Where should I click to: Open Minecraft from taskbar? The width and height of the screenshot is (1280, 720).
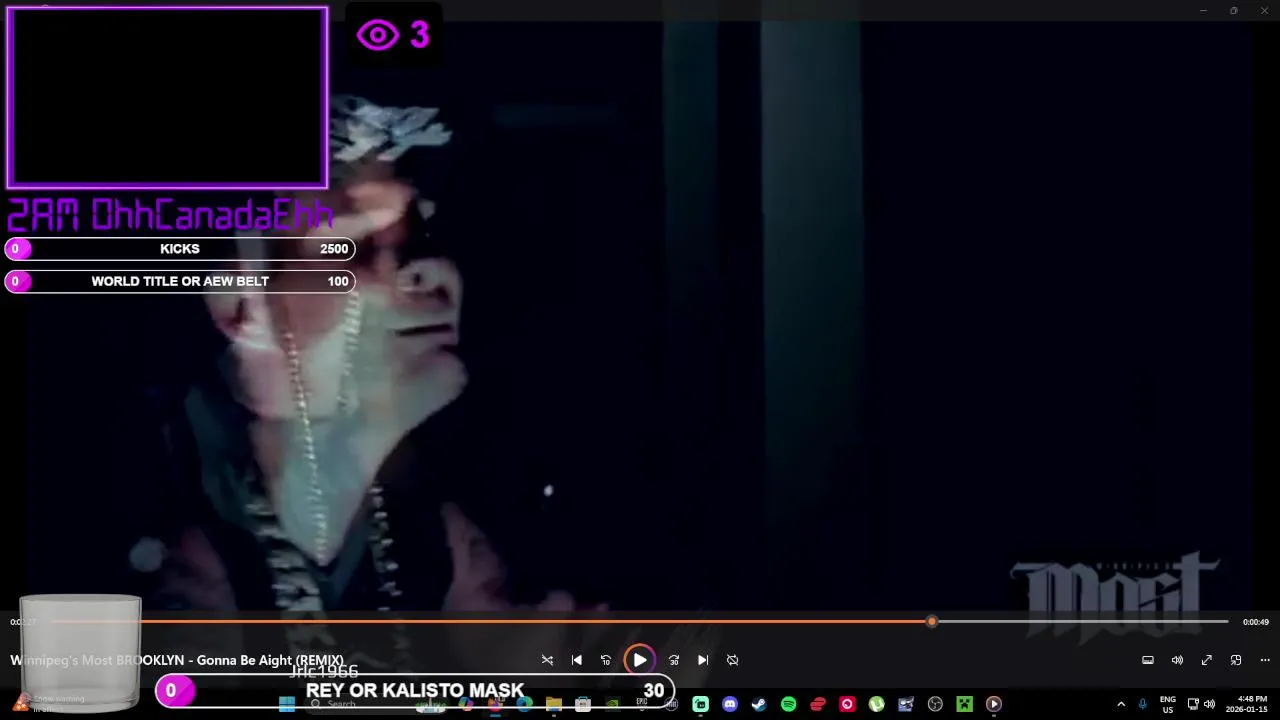[x=964, y=704]
